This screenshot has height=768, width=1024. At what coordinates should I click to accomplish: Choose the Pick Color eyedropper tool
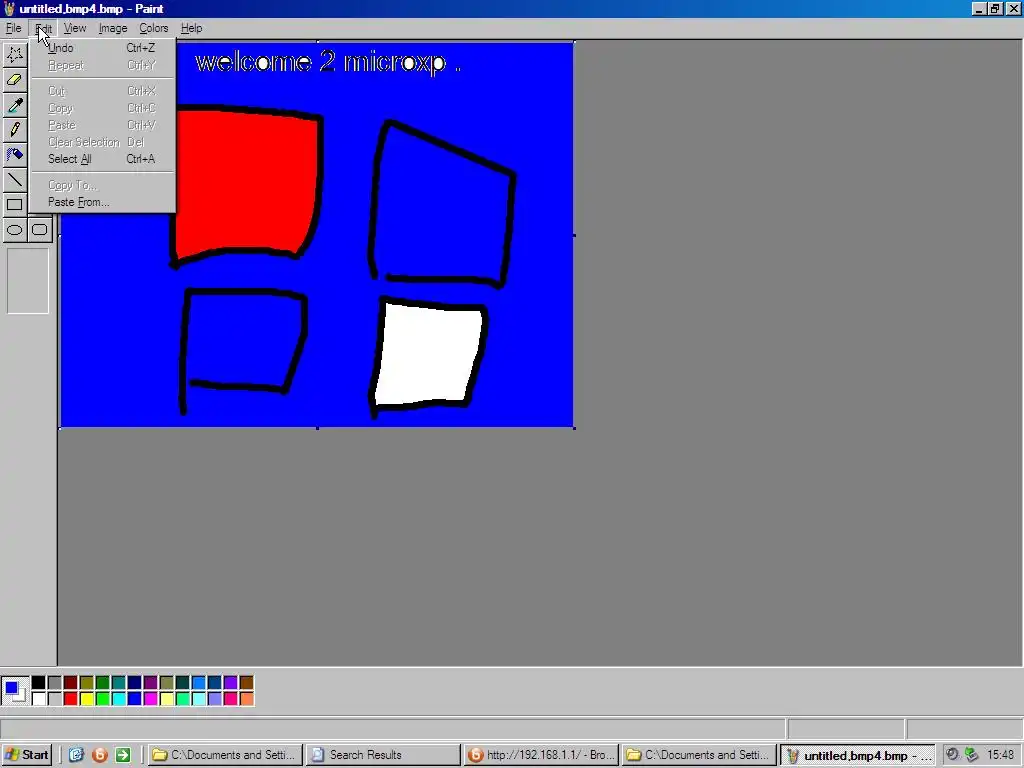(14, 104)
